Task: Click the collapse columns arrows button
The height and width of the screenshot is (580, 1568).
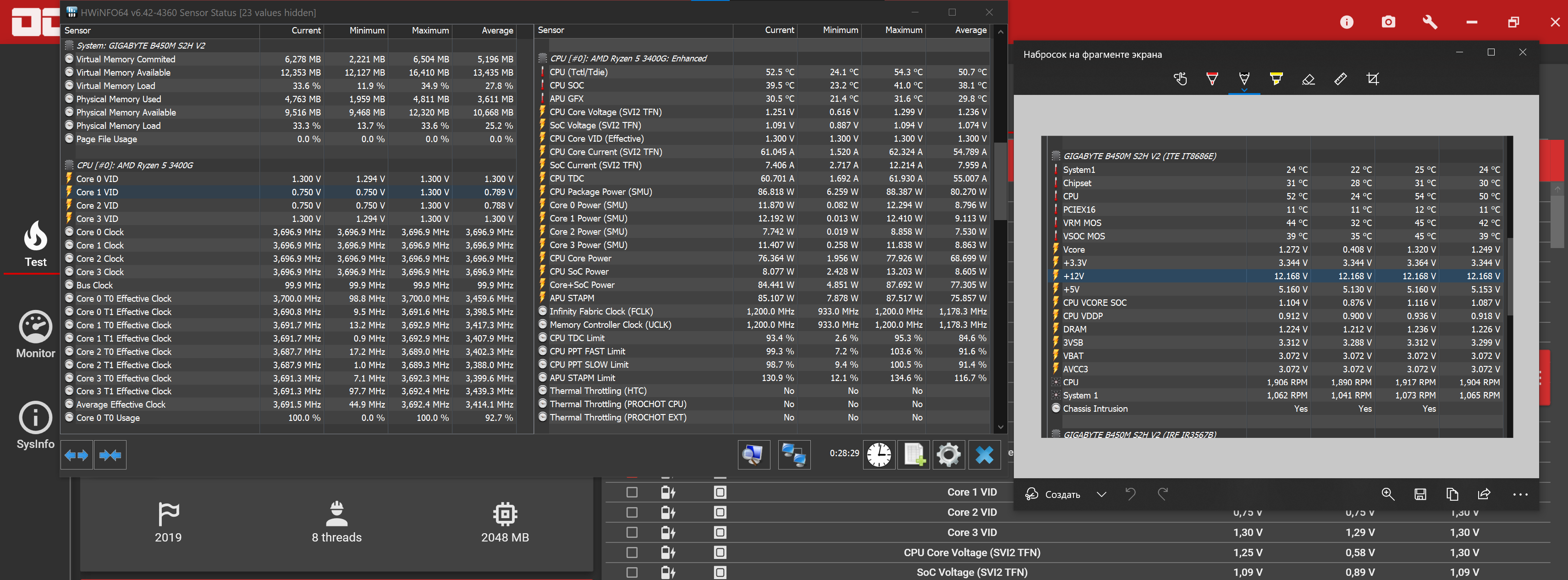Action: (x=110, y=455)
